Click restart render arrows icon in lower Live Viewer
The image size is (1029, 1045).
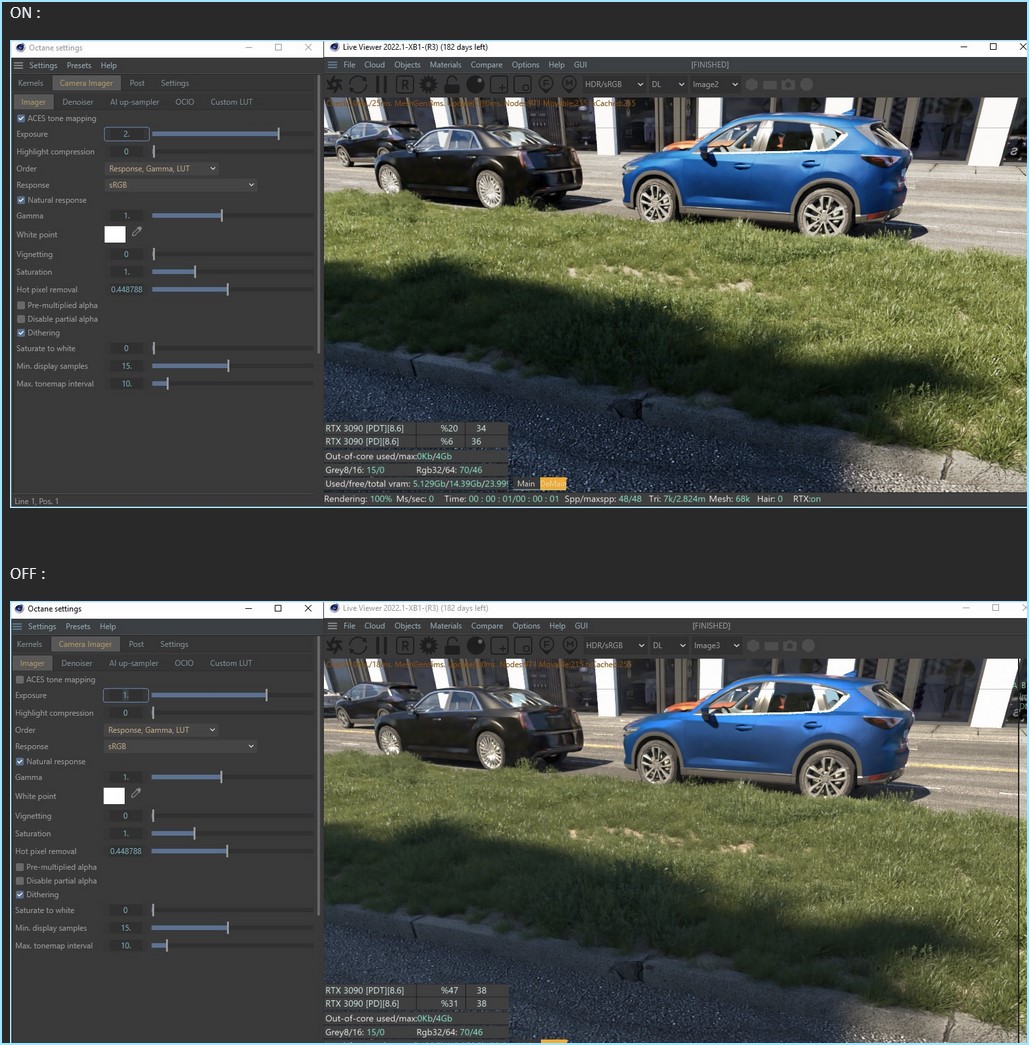point(358,646)
